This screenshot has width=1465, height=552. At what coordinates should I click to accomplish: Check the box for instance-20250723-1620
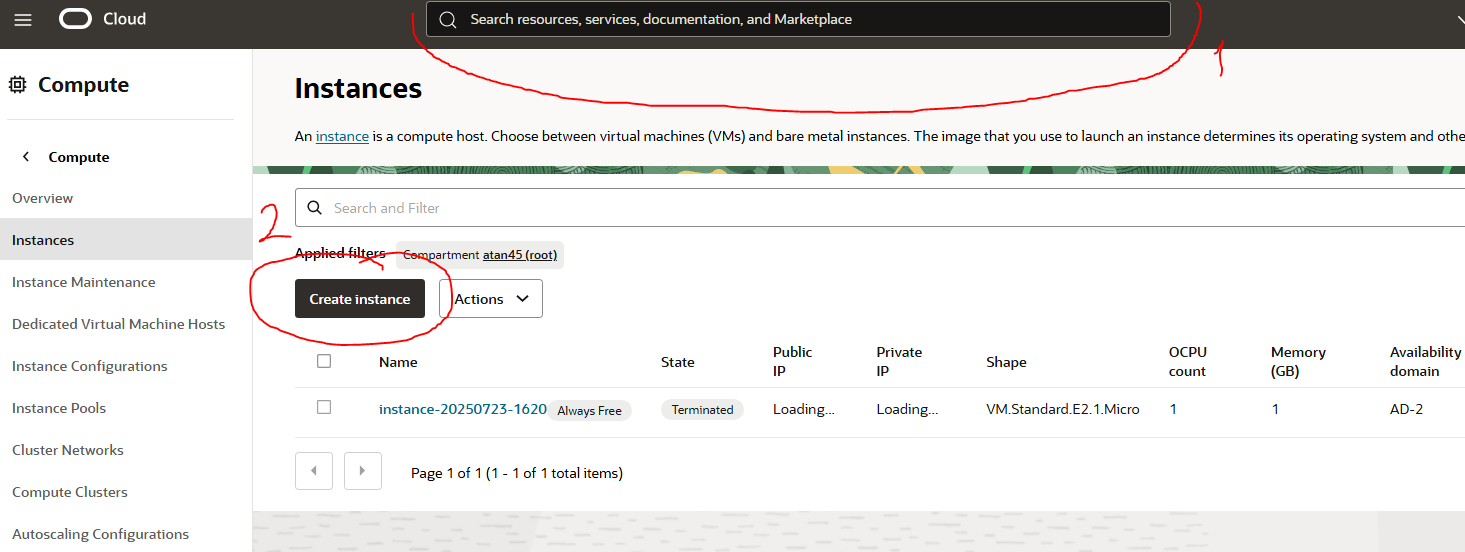point(324,407)
